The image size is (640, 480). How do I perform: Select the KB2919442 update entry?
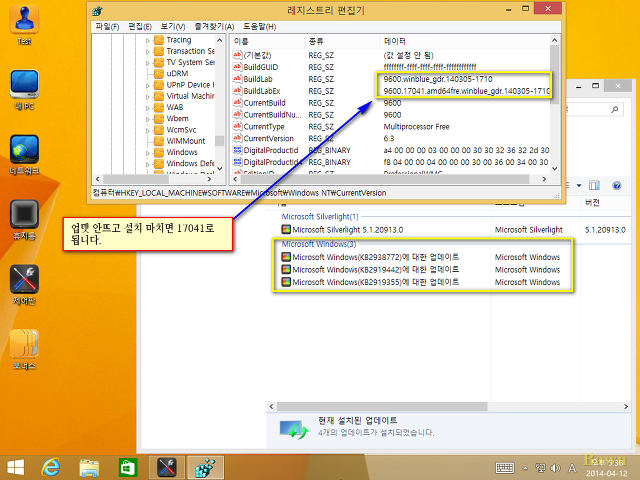coord(370,270)
